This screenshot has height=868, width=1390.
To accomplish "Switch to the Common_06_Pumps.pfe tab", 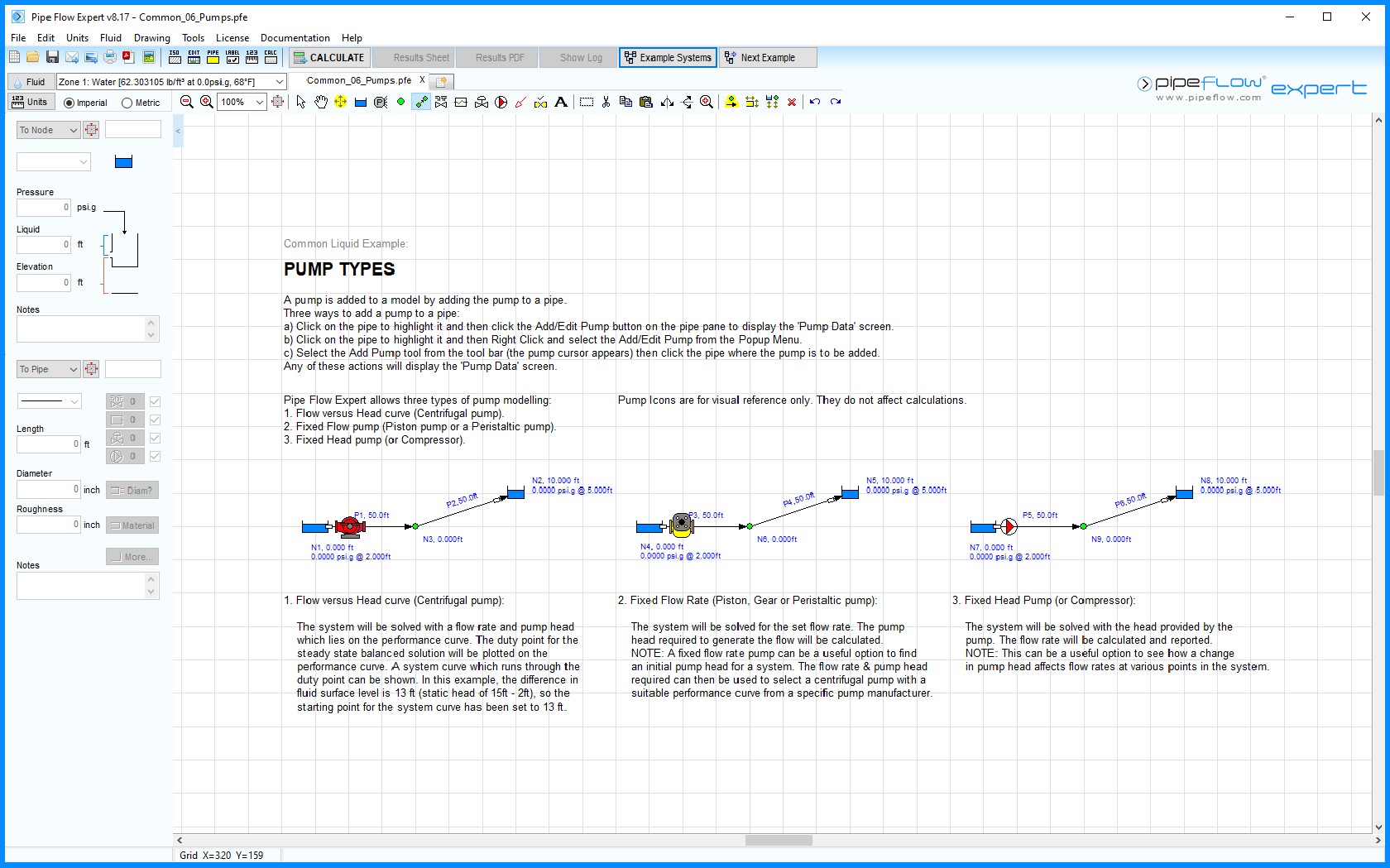I will (358, 80).
